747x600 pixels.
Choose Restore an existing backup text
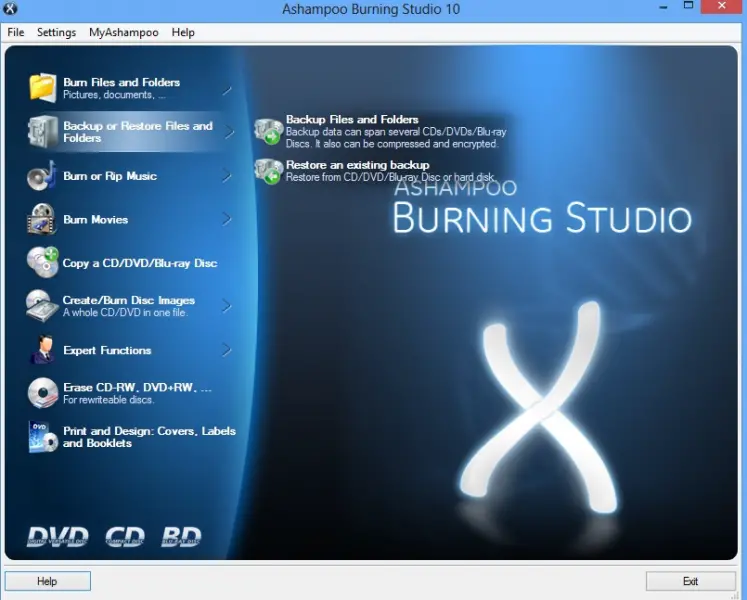pos(358,165)
